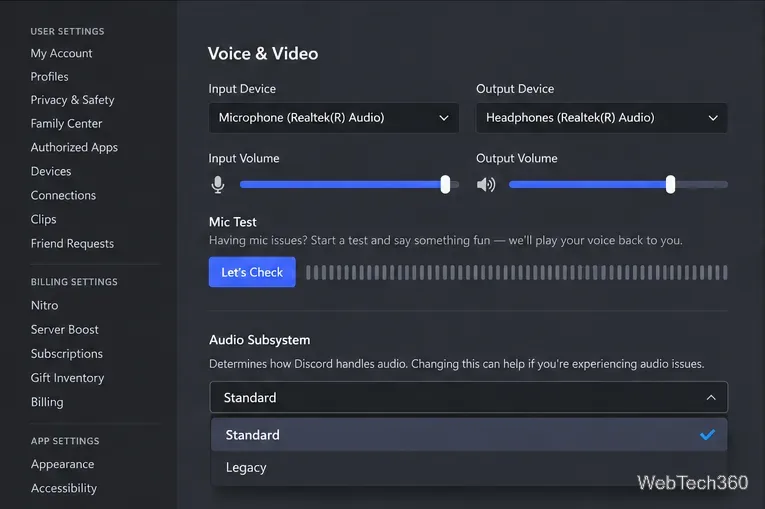
Task: Click the blue checkmark beside Standard
Action: coord(707,434)
